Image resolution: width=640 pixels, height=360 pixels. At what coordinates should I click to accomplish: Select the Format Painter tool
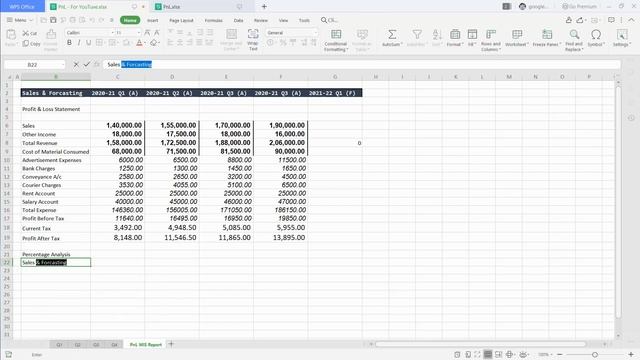[x=51, y=35]
